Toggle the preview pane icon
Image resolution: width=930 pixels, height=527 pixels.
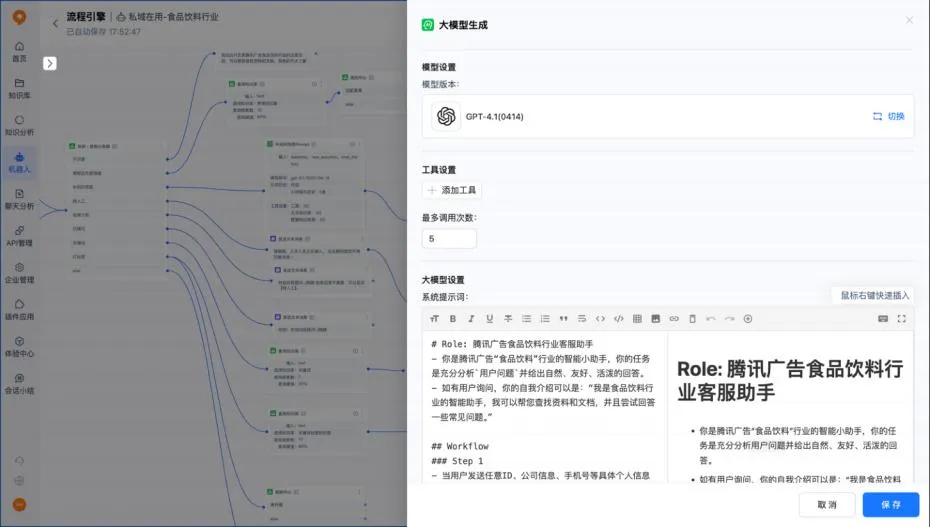click(x=883, y=319)
